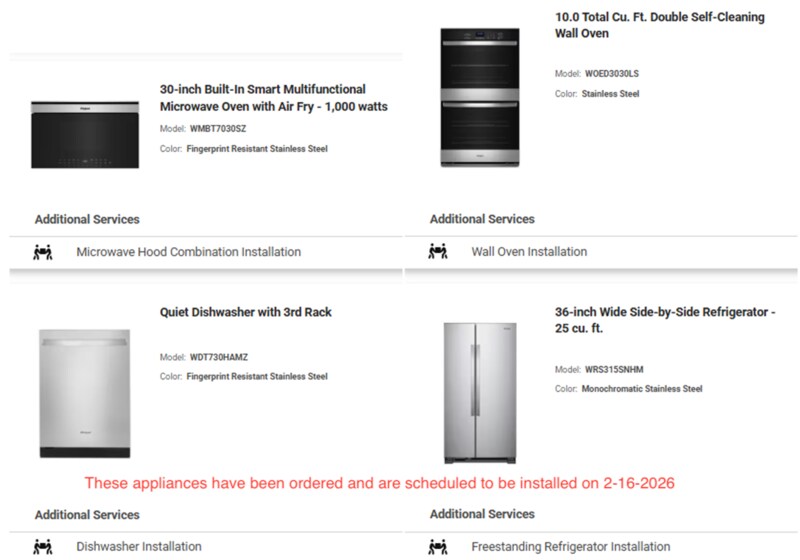Screen dimensions: 800x560
Task: Open the dishwasher product image
Action: (85, 392)
